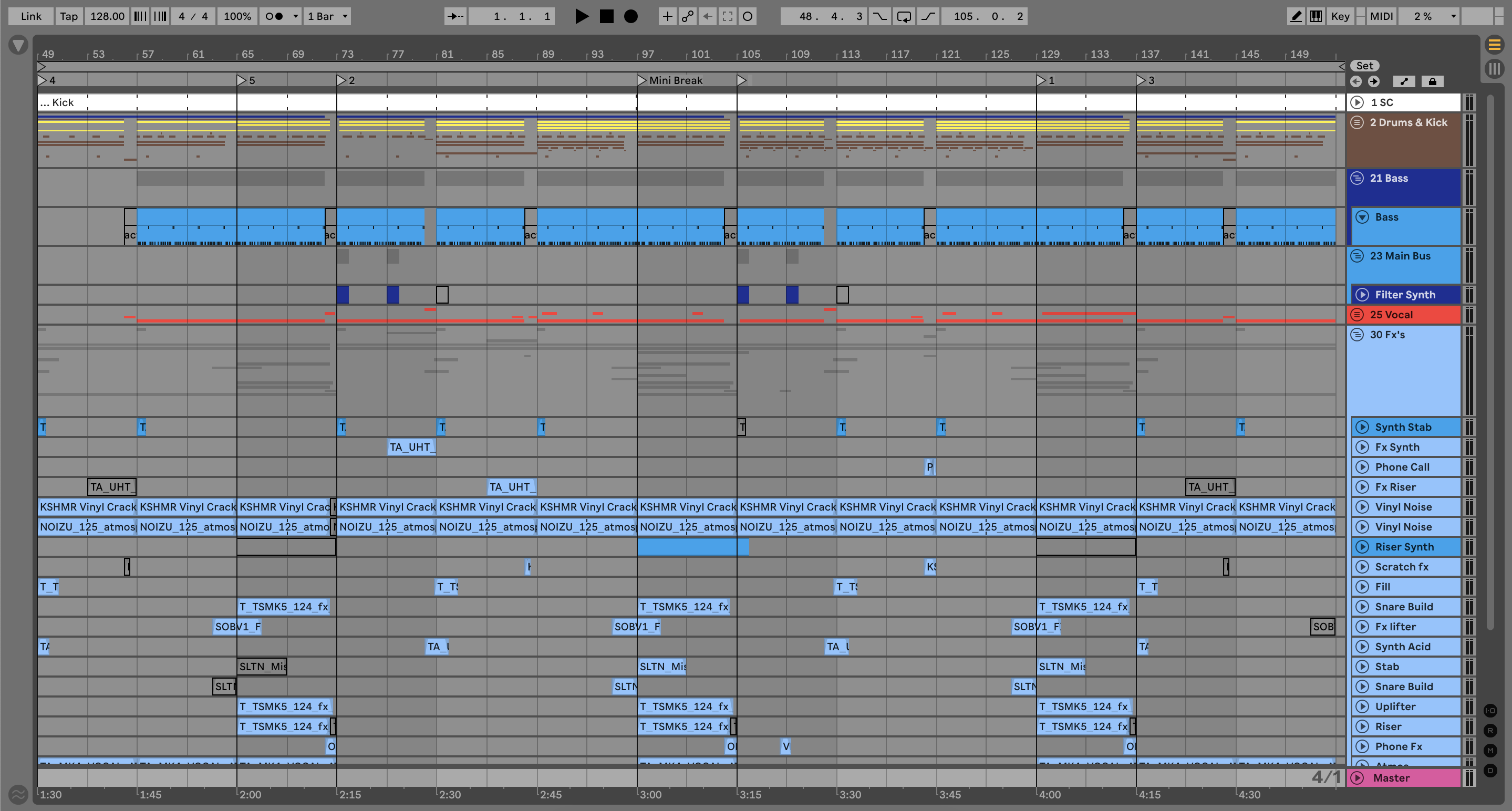Toggle the metronome button
Screen dimensions: 1512x811
[x=274, y=16]
